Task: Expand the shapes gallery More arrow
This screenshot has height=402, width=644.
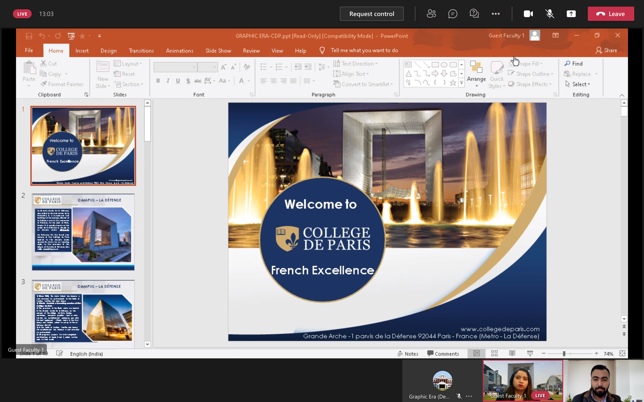Action: point(461,83)
